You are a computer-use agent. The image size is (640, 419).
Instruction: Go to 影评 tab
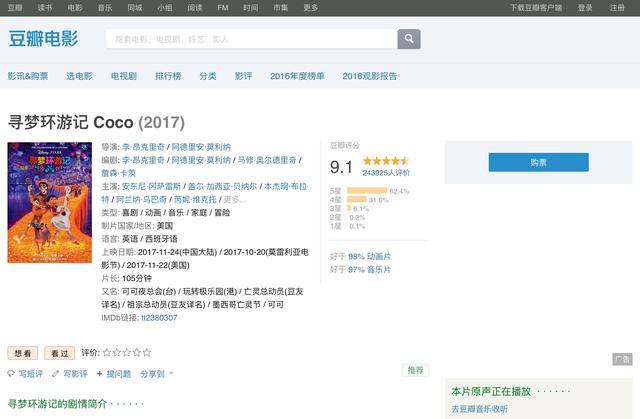tap(243, 76)
